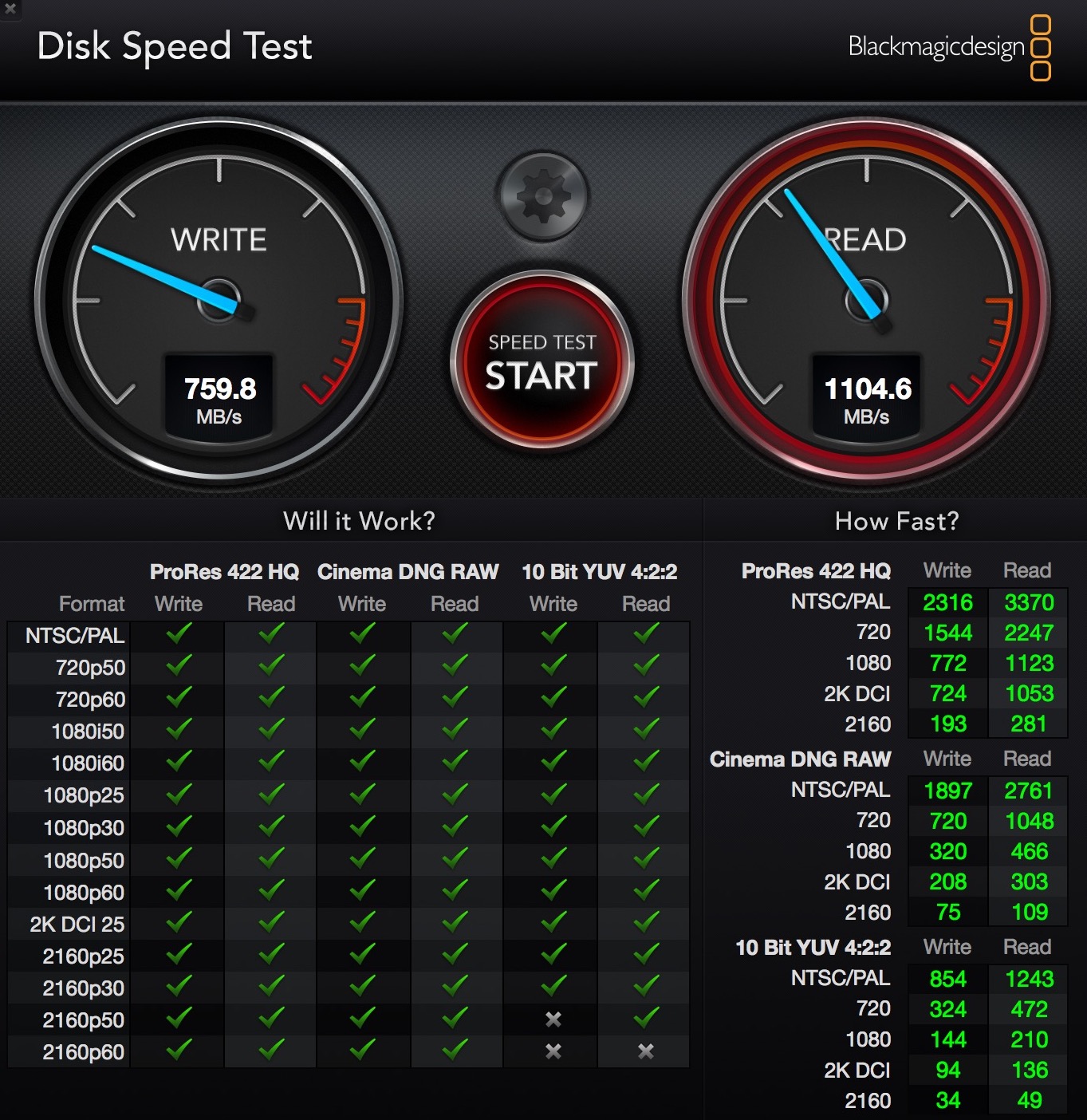The image size is (1087, 1120).
Task: Click the 1080i50 Cinema DNG RAW read checkmark
Action: [x=455, y=729]
